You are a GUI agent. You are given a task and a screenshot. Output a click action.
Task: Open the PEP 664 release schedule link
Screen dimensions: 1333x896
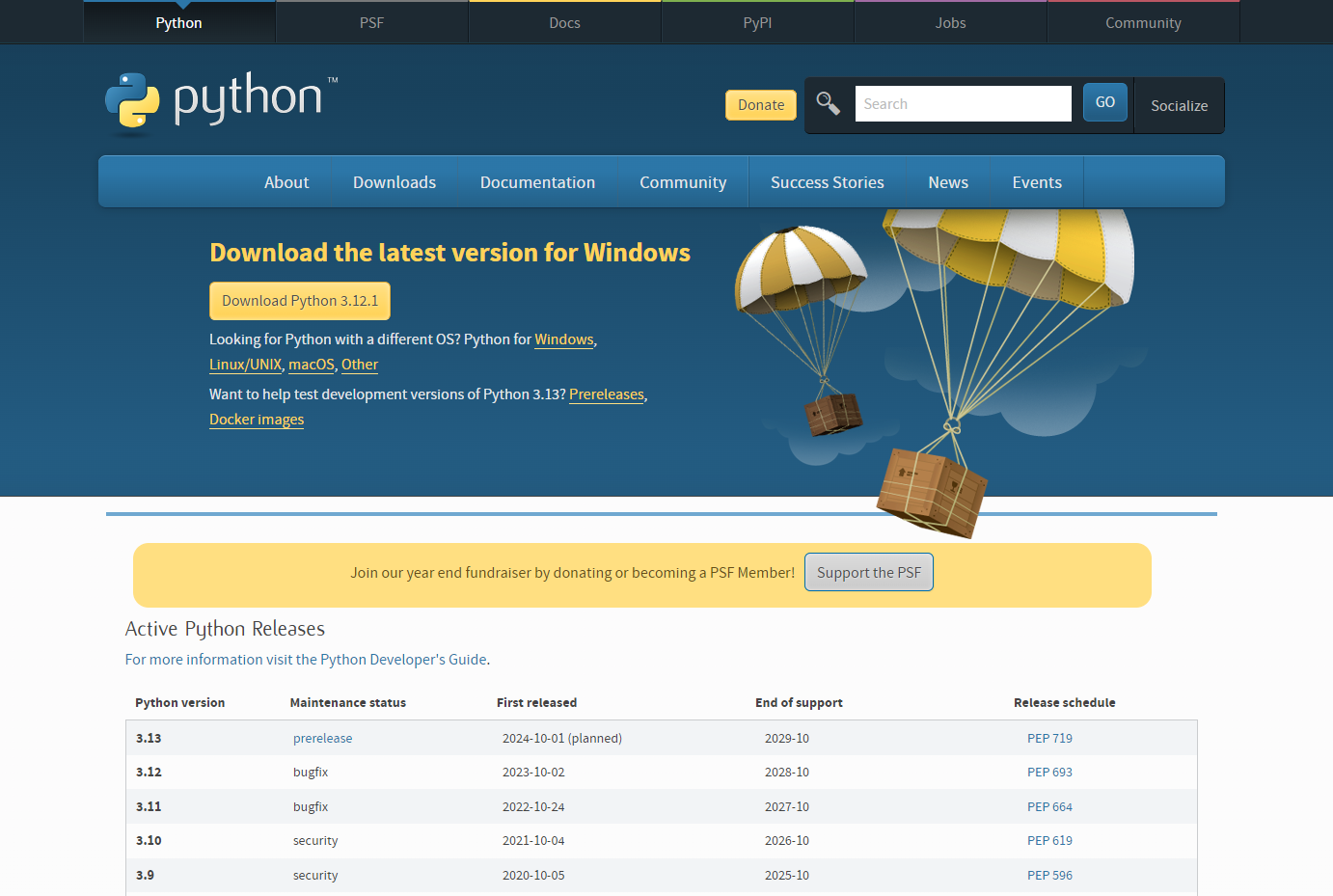tap(1049, 806)
